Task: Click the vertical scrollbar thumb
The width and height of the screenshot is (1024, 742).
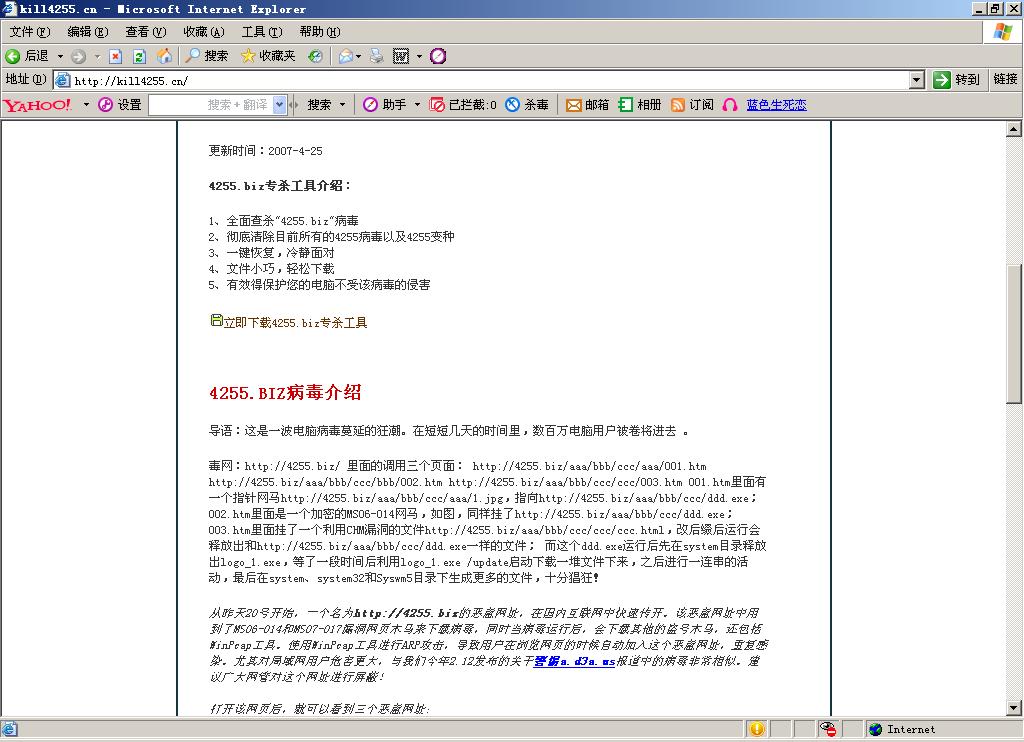Action: 1013,334
